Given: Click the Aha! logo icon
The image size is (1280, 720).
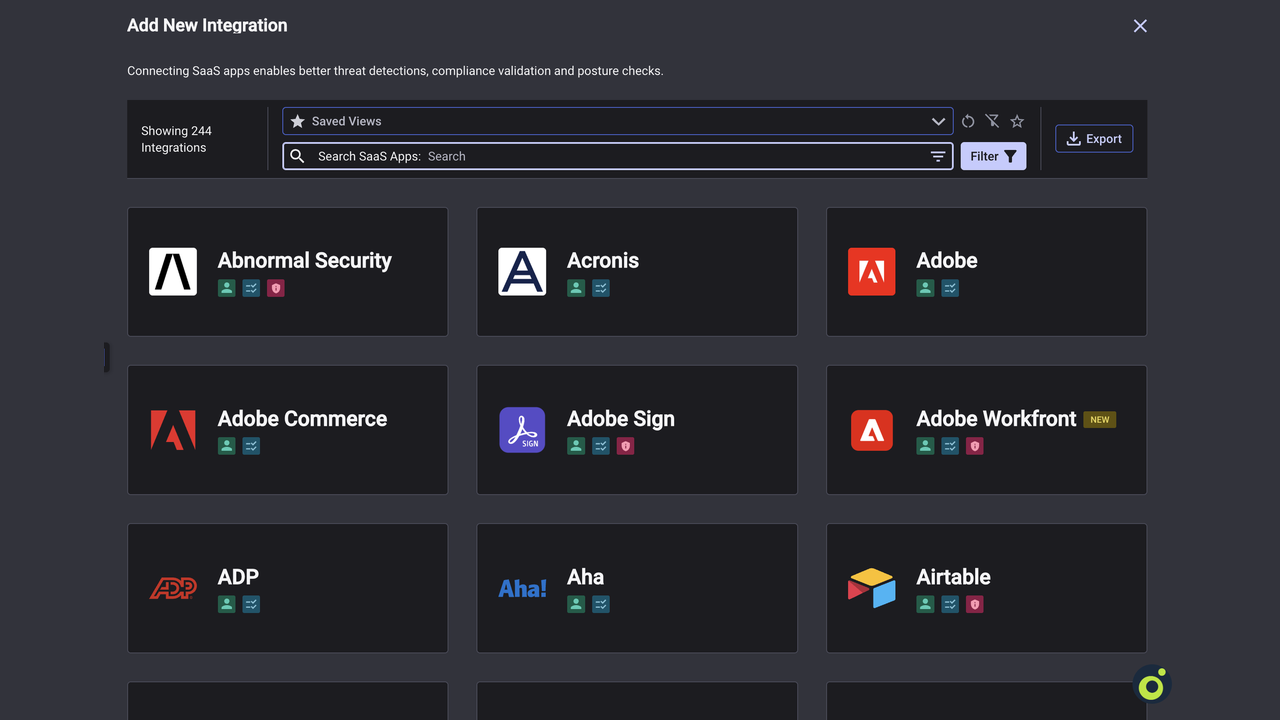Looking at the screenshot, I should tap(522, 588).
